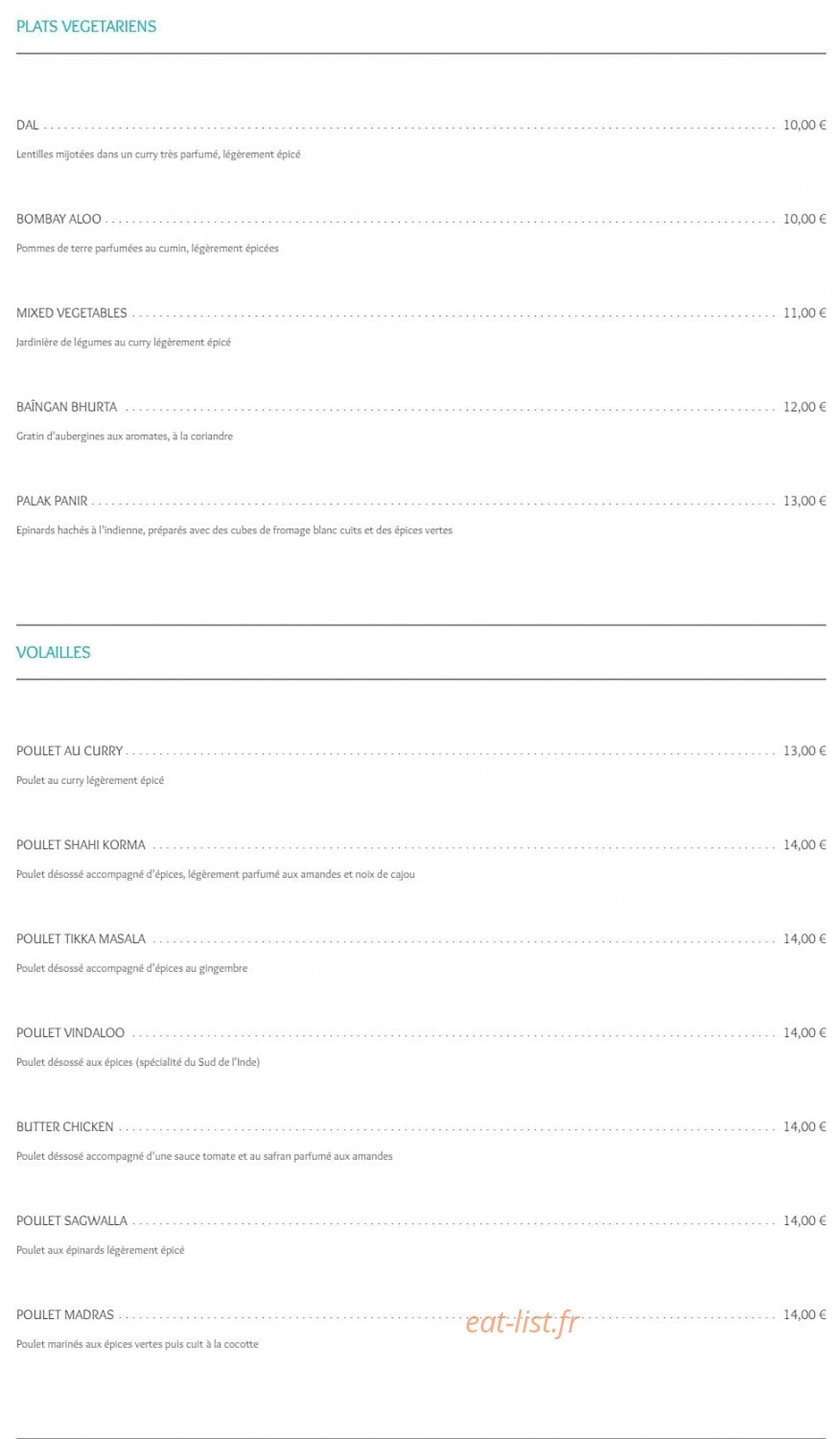Click the 12,00 € Baîngan Bhurta price

805,407
